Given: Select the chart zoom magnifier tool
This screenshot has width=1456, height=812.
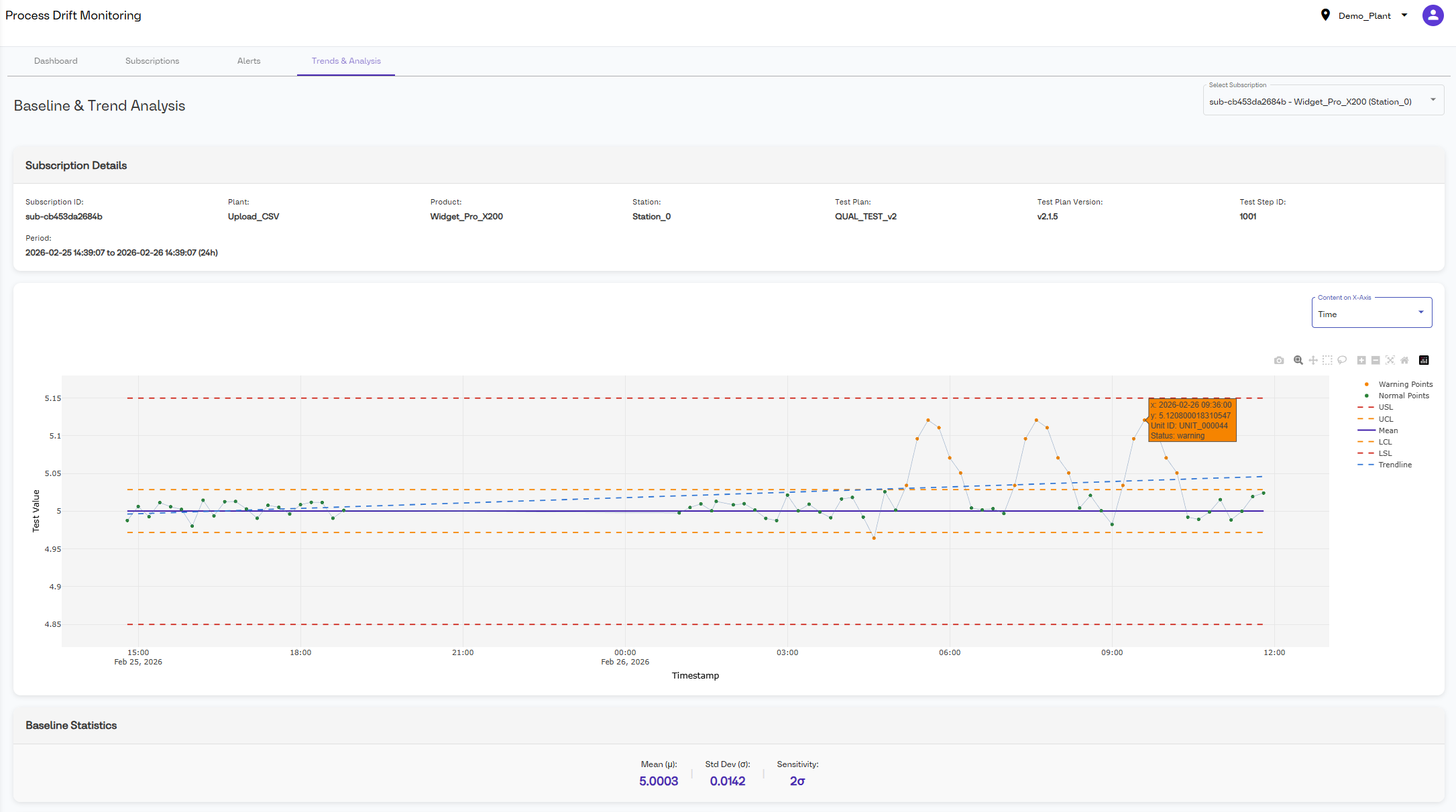Looking at the screenshot, I should 1298,361.
